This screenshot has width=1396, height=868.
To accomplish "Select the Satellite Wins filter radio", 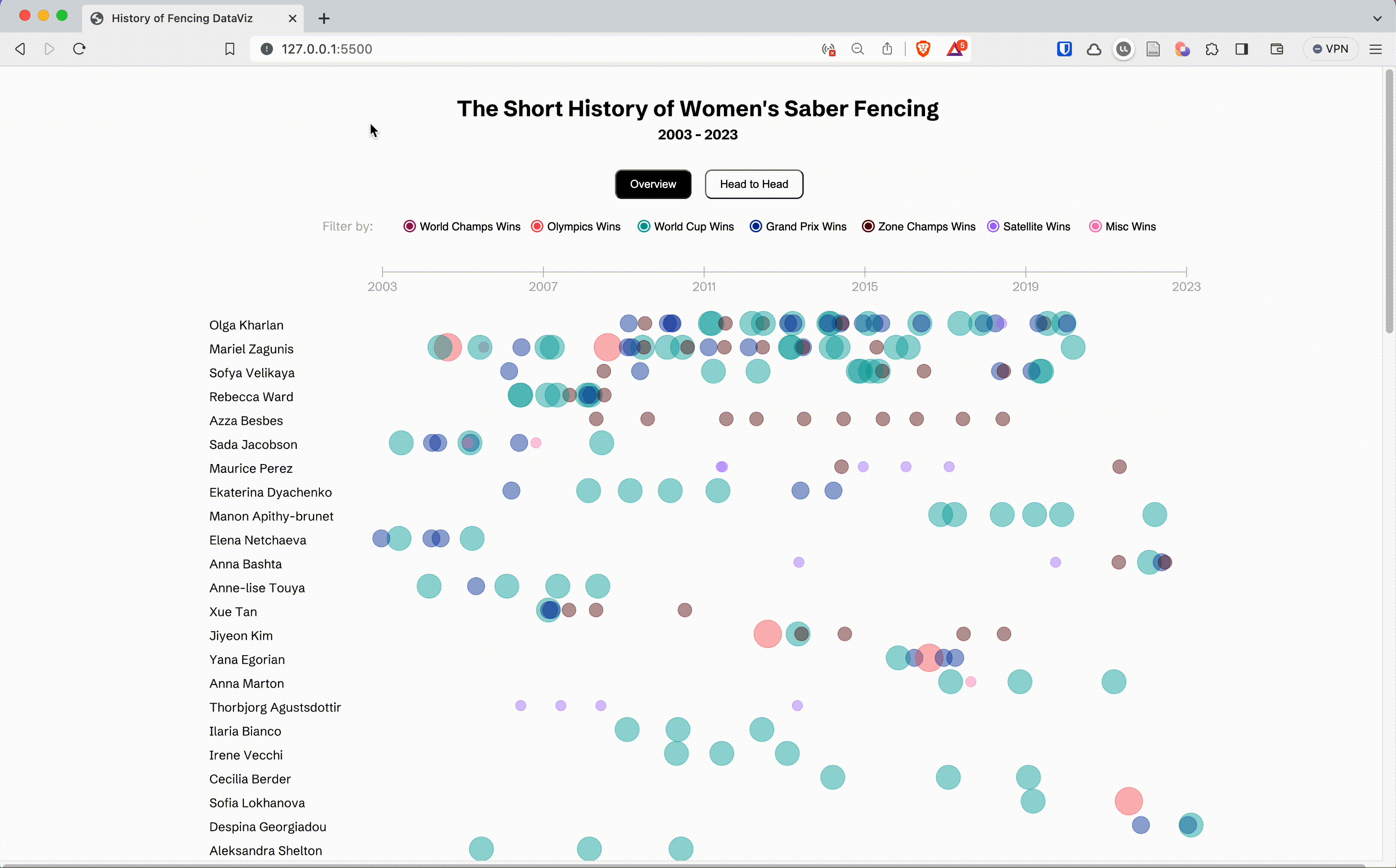I will click(x=993, y=226).
